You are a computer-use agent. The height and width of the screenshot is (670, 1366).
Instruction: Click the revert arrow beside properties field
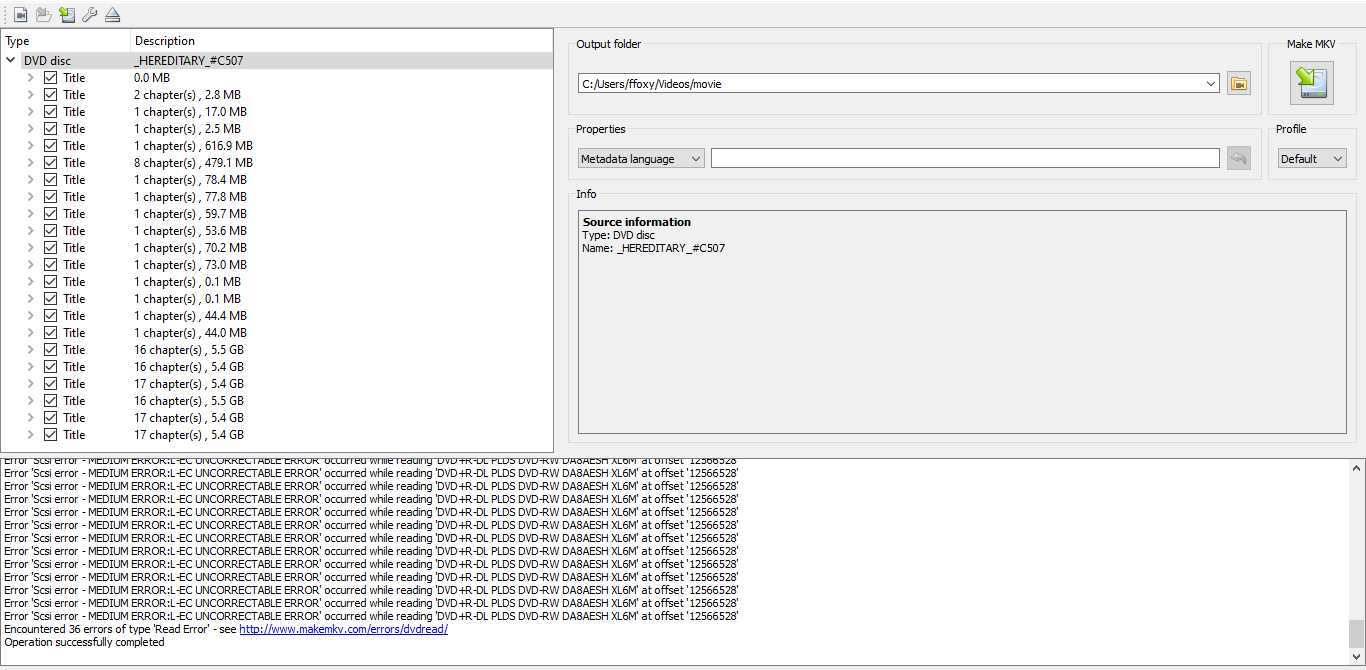click(x=1239, y=158)
